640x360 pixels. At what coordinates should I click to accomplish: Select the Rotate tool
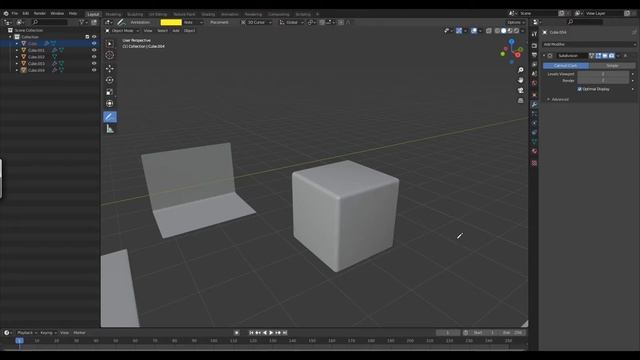(x=110, y=80)
